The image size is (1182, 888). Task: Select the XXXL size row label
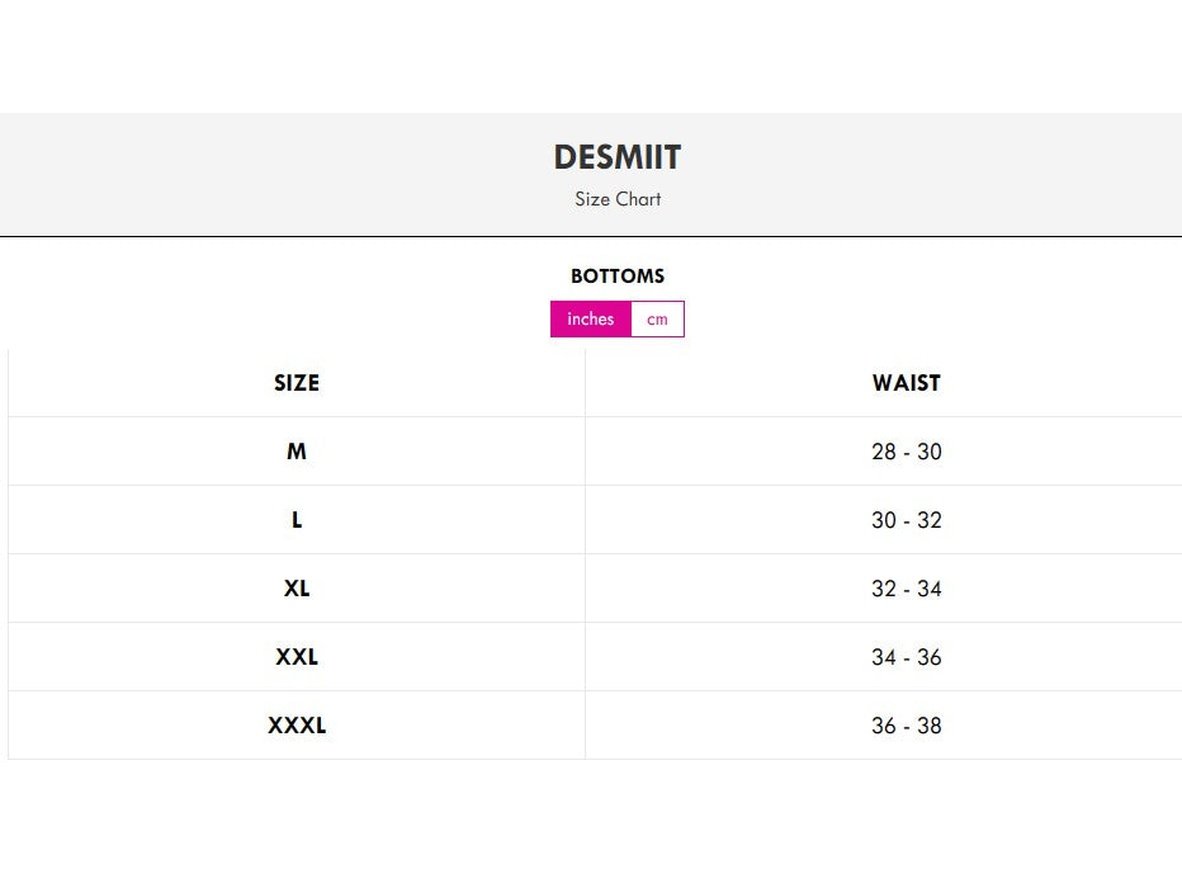coord(297,726)
